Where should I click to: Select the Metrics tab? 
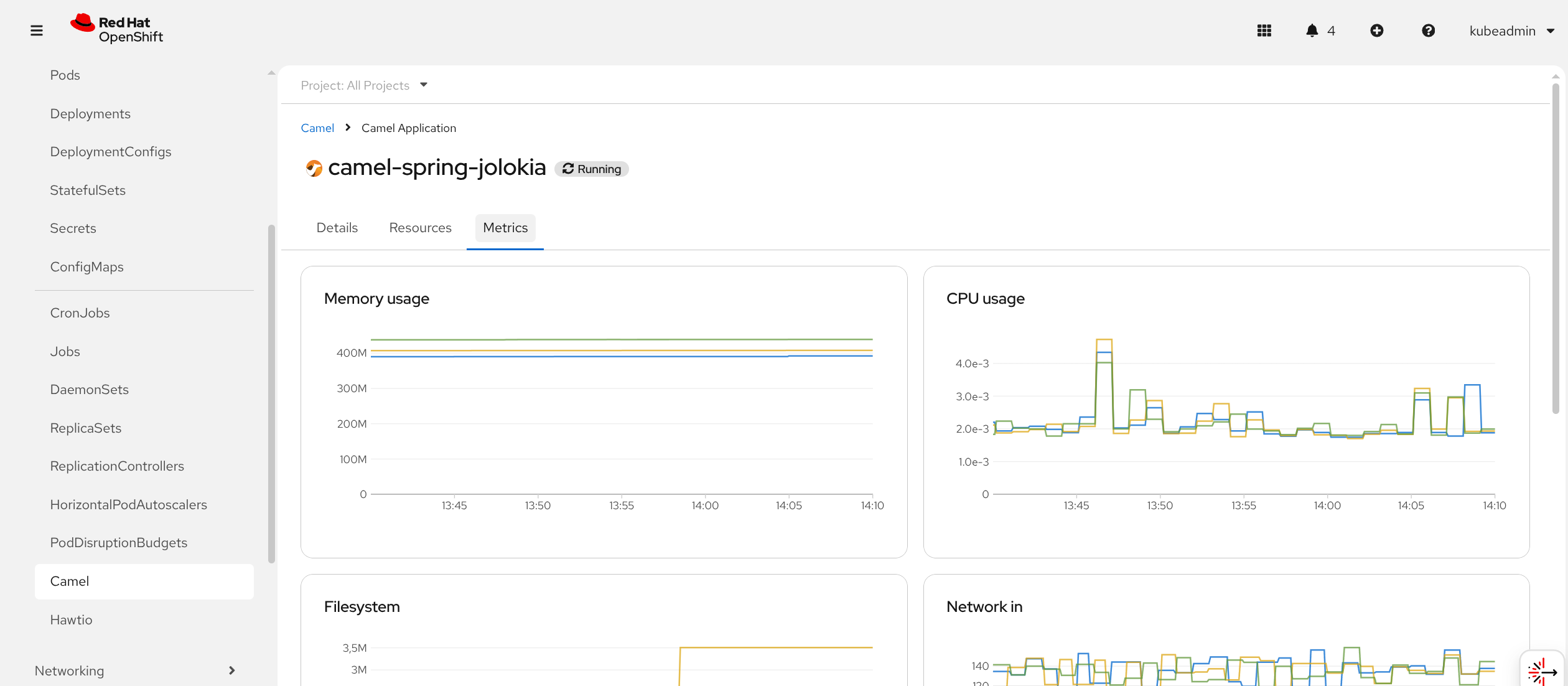[x=505, y=228]
